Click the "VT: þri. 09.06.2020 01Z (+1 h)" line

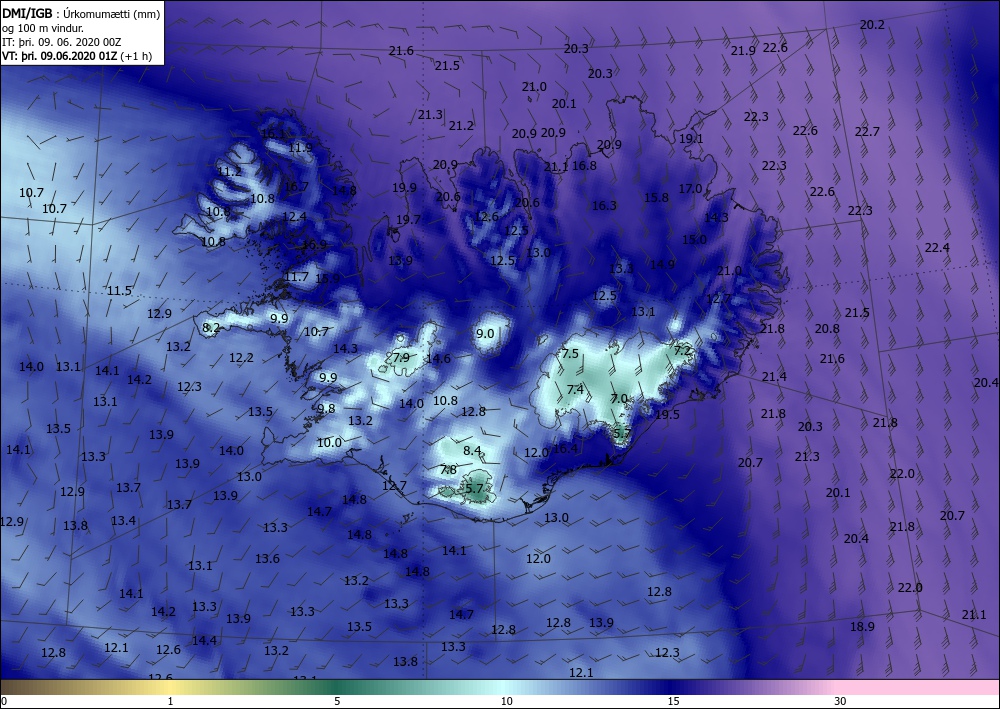click(77, 55)
